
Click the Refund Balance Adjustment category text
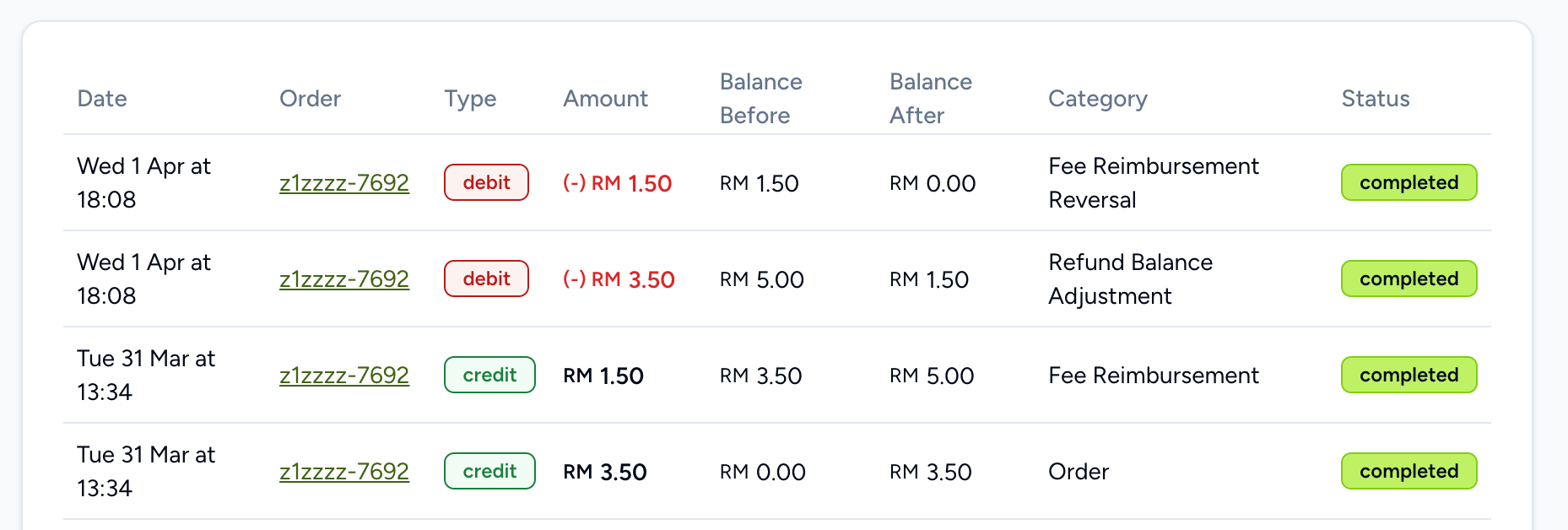click(1129, 279)
